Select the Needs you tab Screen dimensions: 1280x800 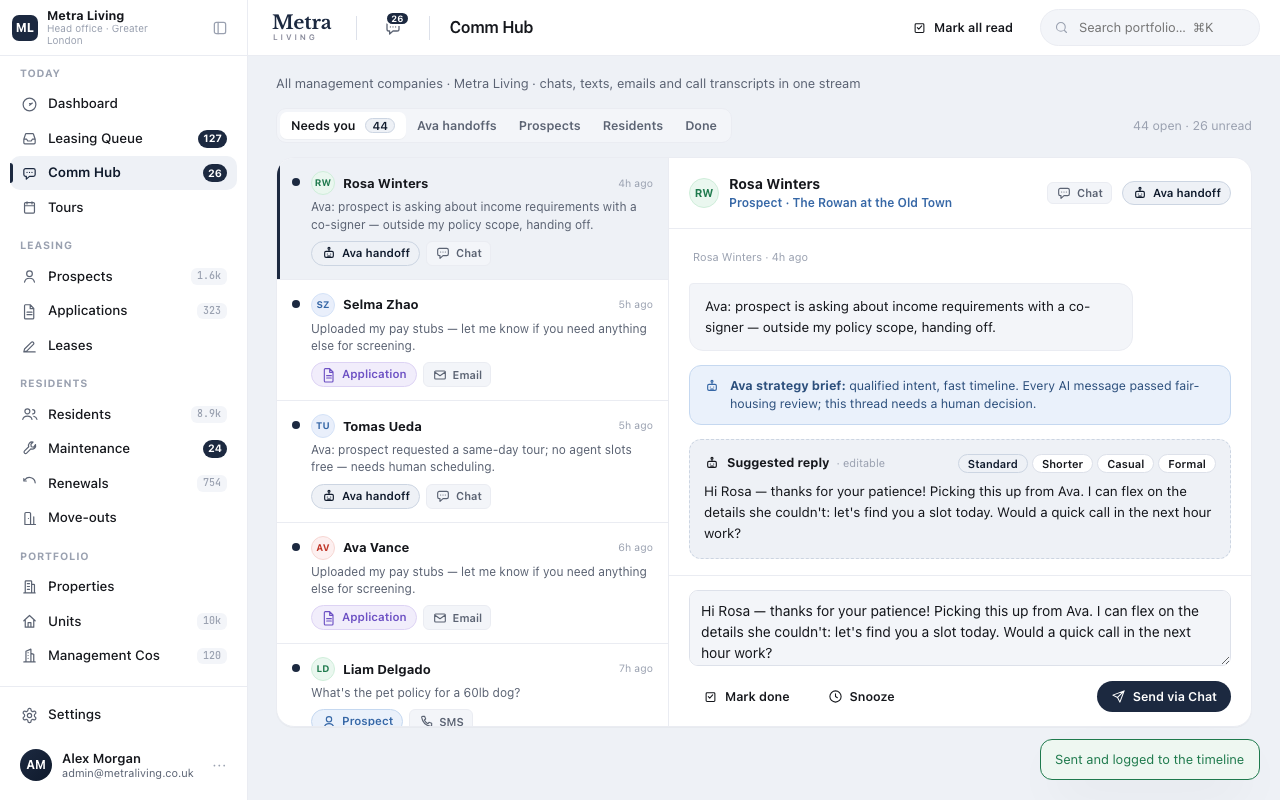(x=343, y=126)
